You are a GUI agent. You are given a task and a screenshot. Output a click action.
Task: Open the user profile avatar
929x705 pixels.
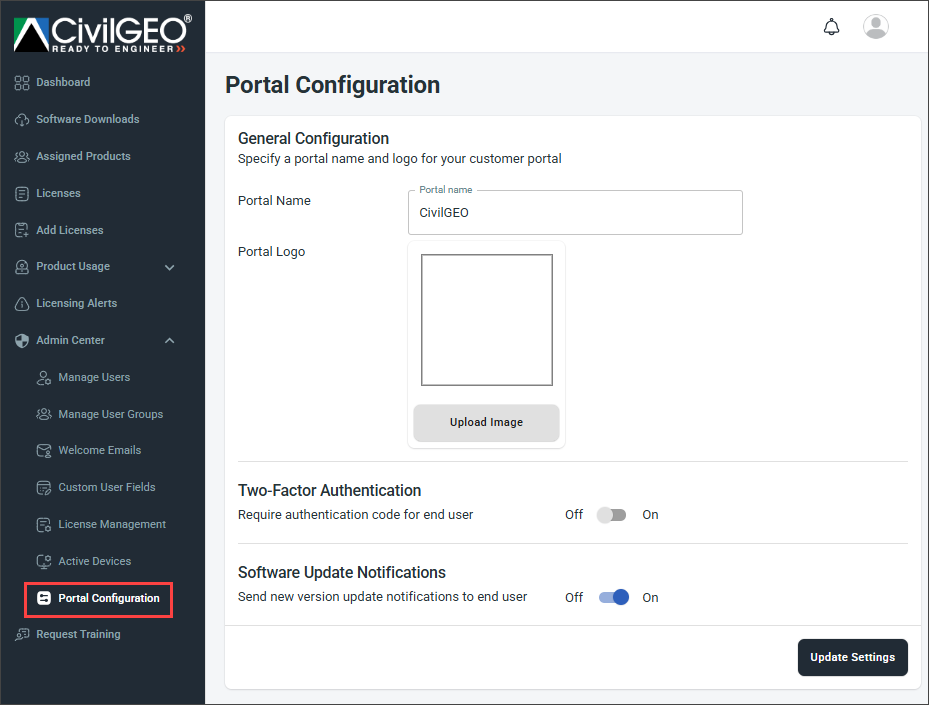click(875, 27)
